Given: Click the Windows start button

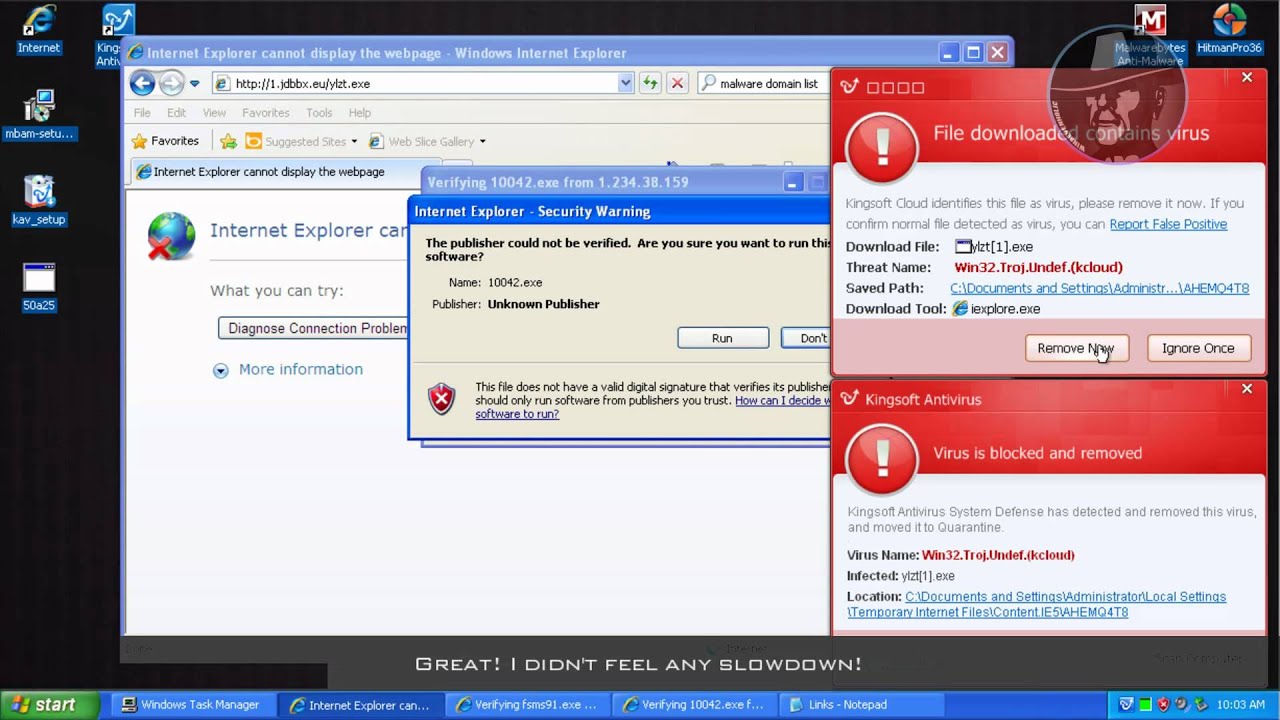Looking at the screenshot, I should (x=49, y=705).
